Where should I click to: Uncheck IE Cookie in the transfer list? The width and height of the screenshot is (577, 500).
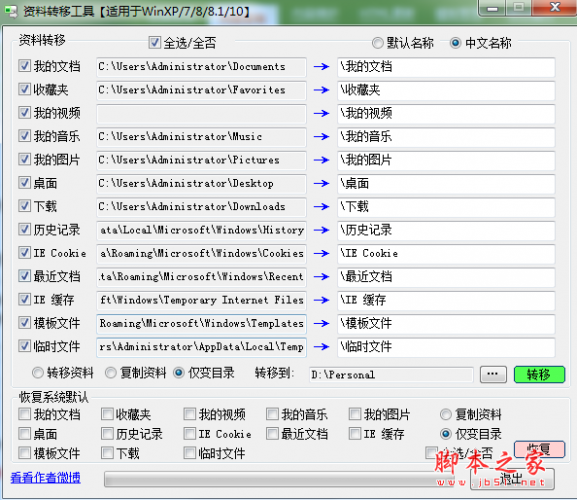24,253
